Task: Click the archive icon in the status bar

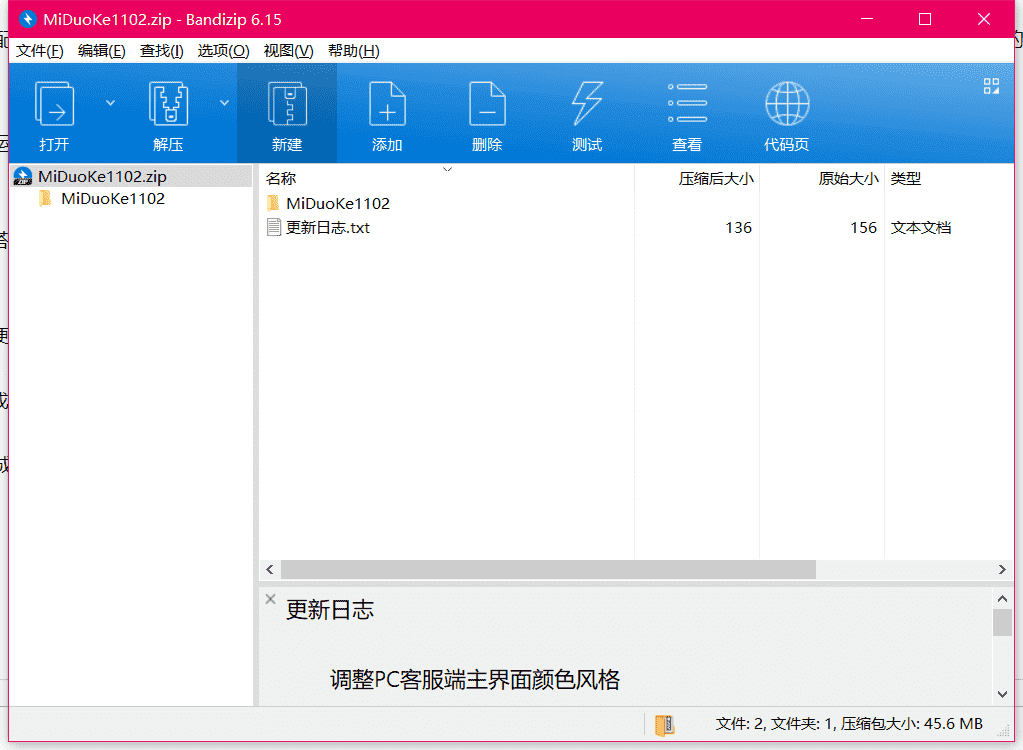Action: pos(664,725)
